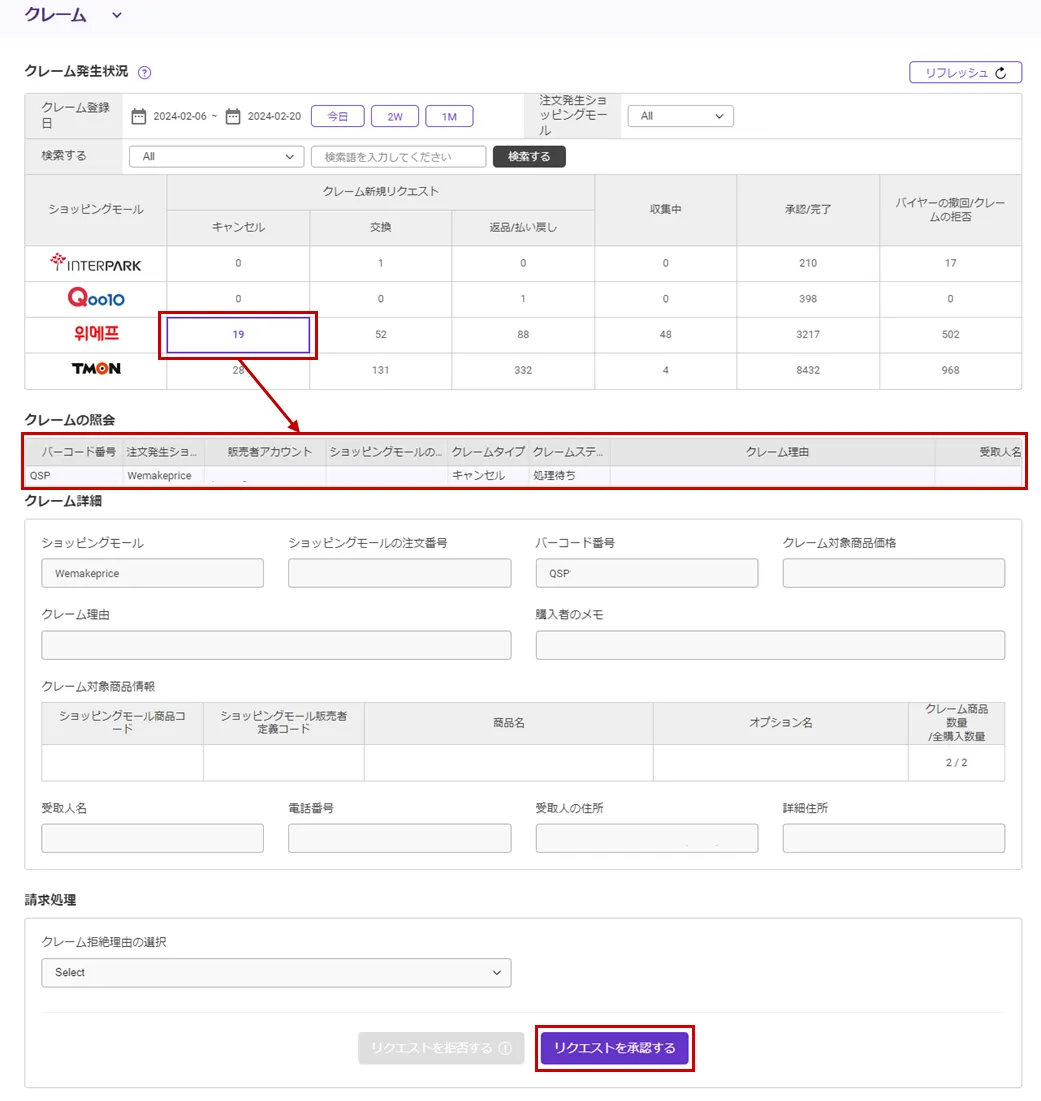Image resolution: width=1041 pixels, height=1101 pixels.
Task: Click the クレーム対象商品価格 field
Action: pos(894,574)
